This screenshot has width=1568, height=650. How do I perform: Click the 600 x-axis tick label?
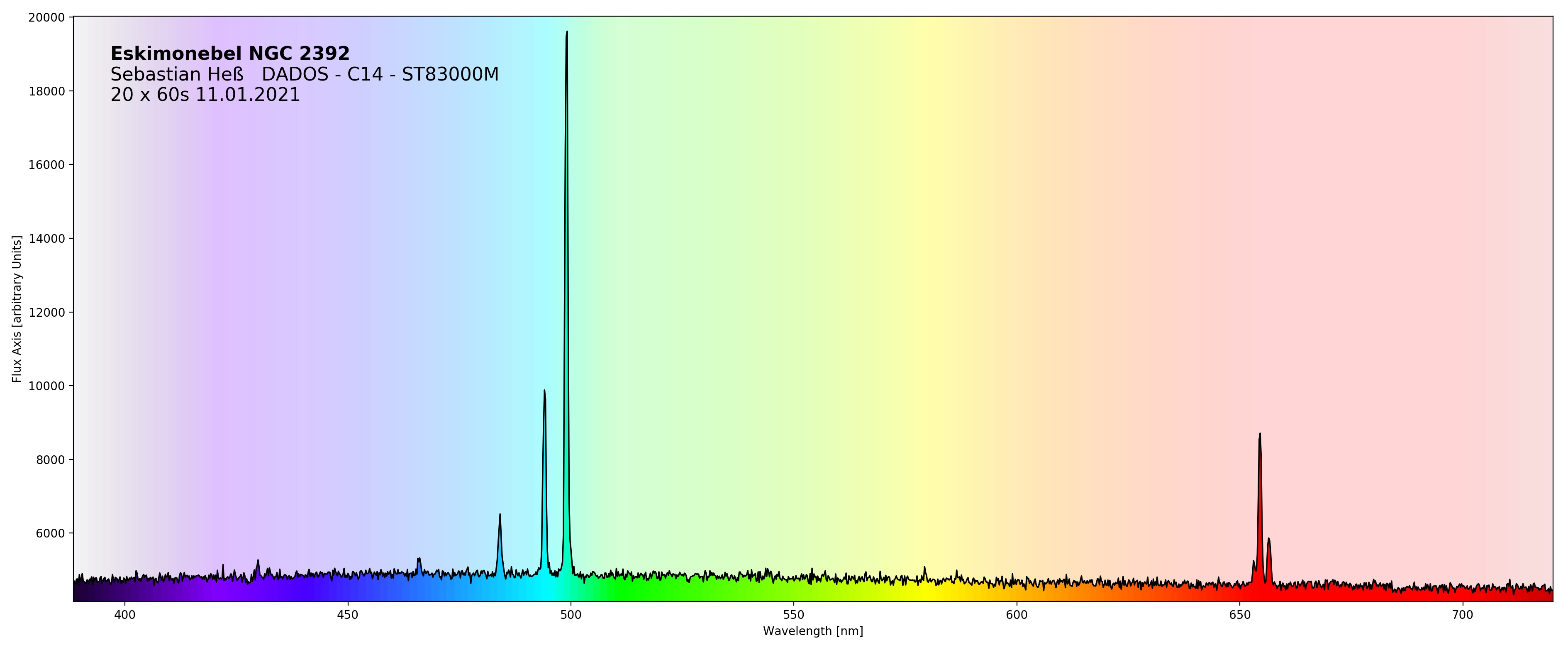point(1017,615)
